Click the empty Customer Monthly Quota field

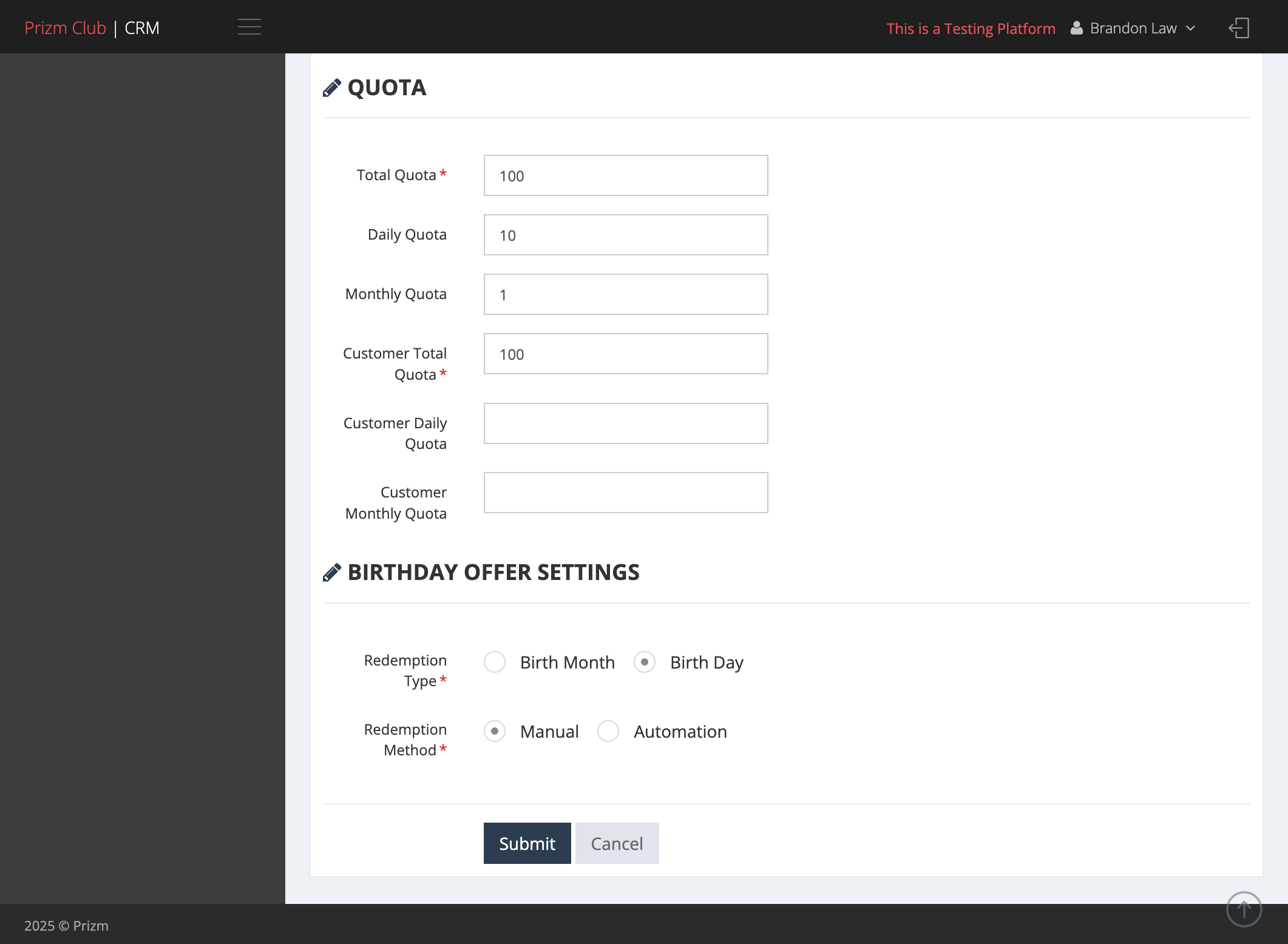[626, 493]
